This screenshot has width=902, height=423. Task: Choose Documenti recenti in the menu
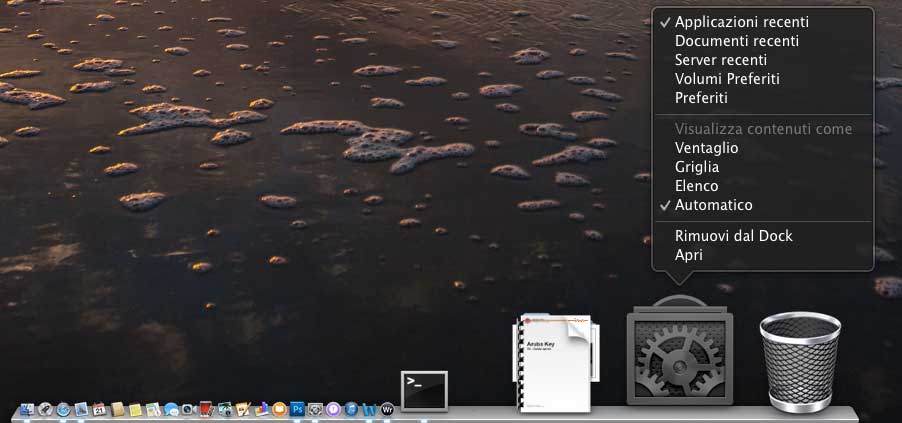[x=736, y=41]
